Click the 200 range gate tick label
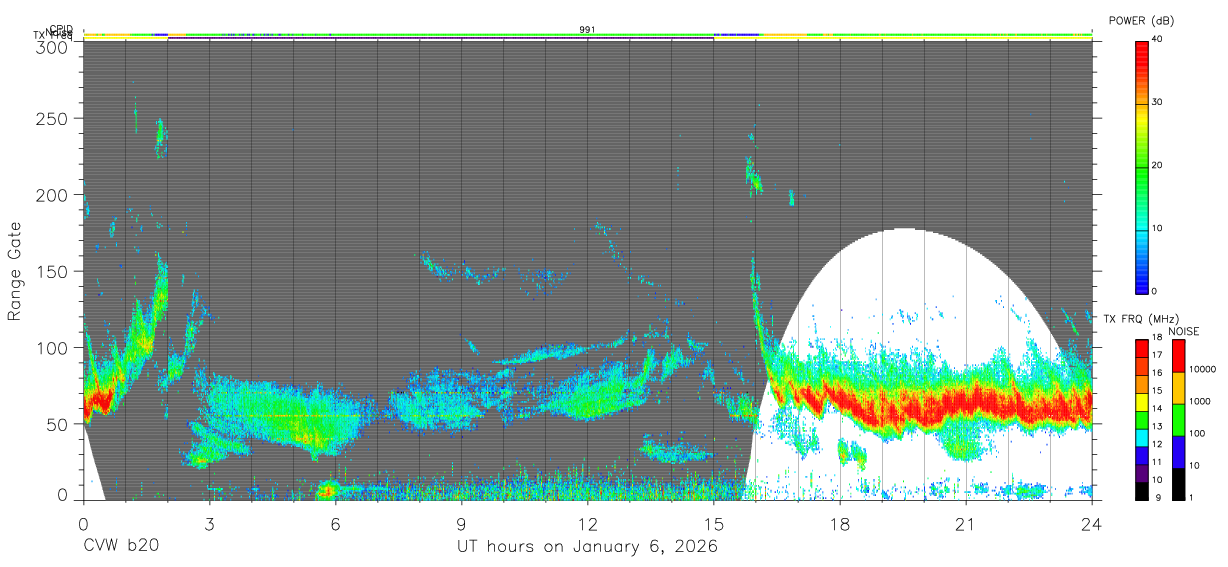 pyautogui.click(x=53, y=195)
